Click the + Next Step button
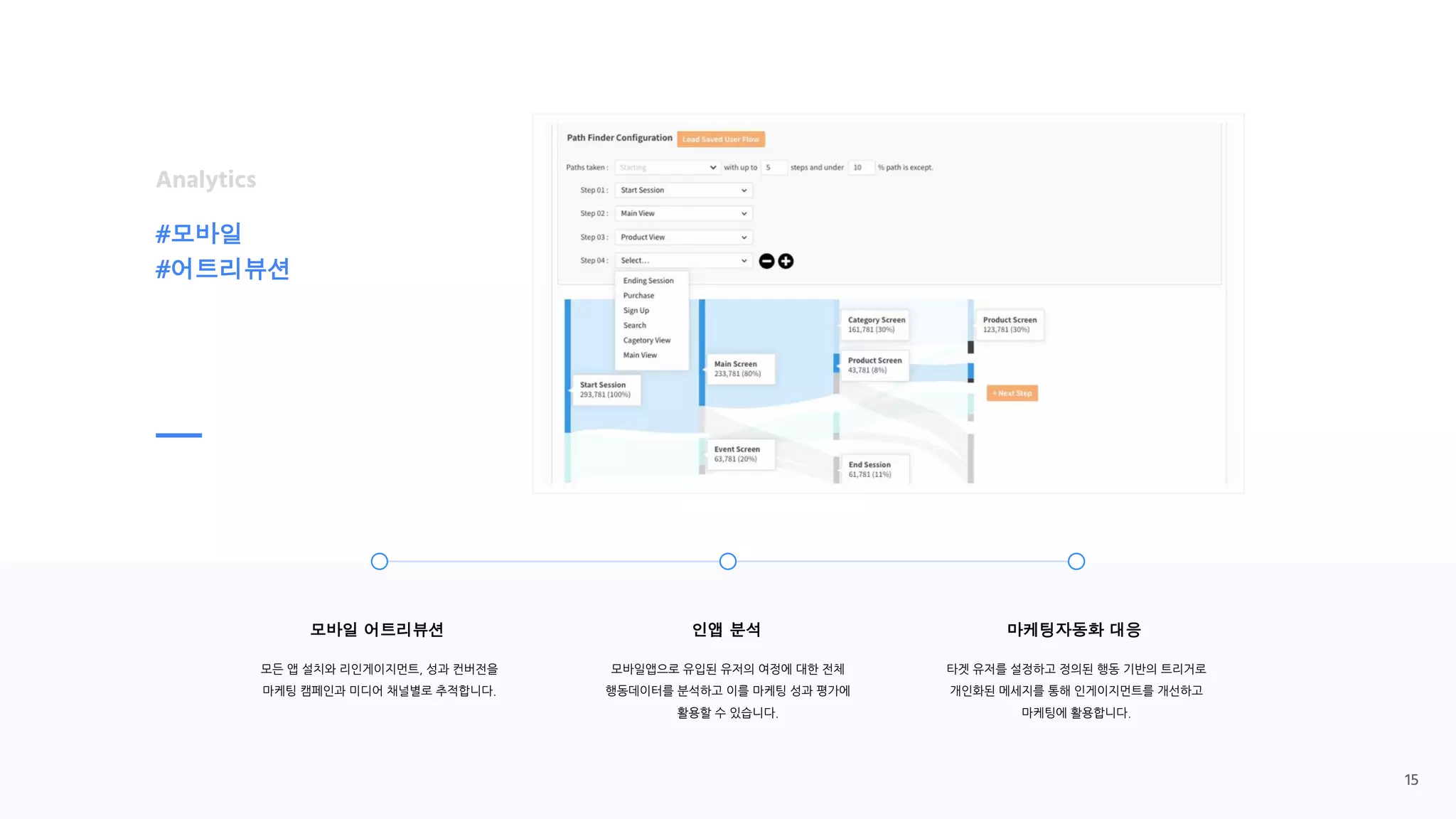Screen dimensions: 1456x819 tap(1012, 393)
